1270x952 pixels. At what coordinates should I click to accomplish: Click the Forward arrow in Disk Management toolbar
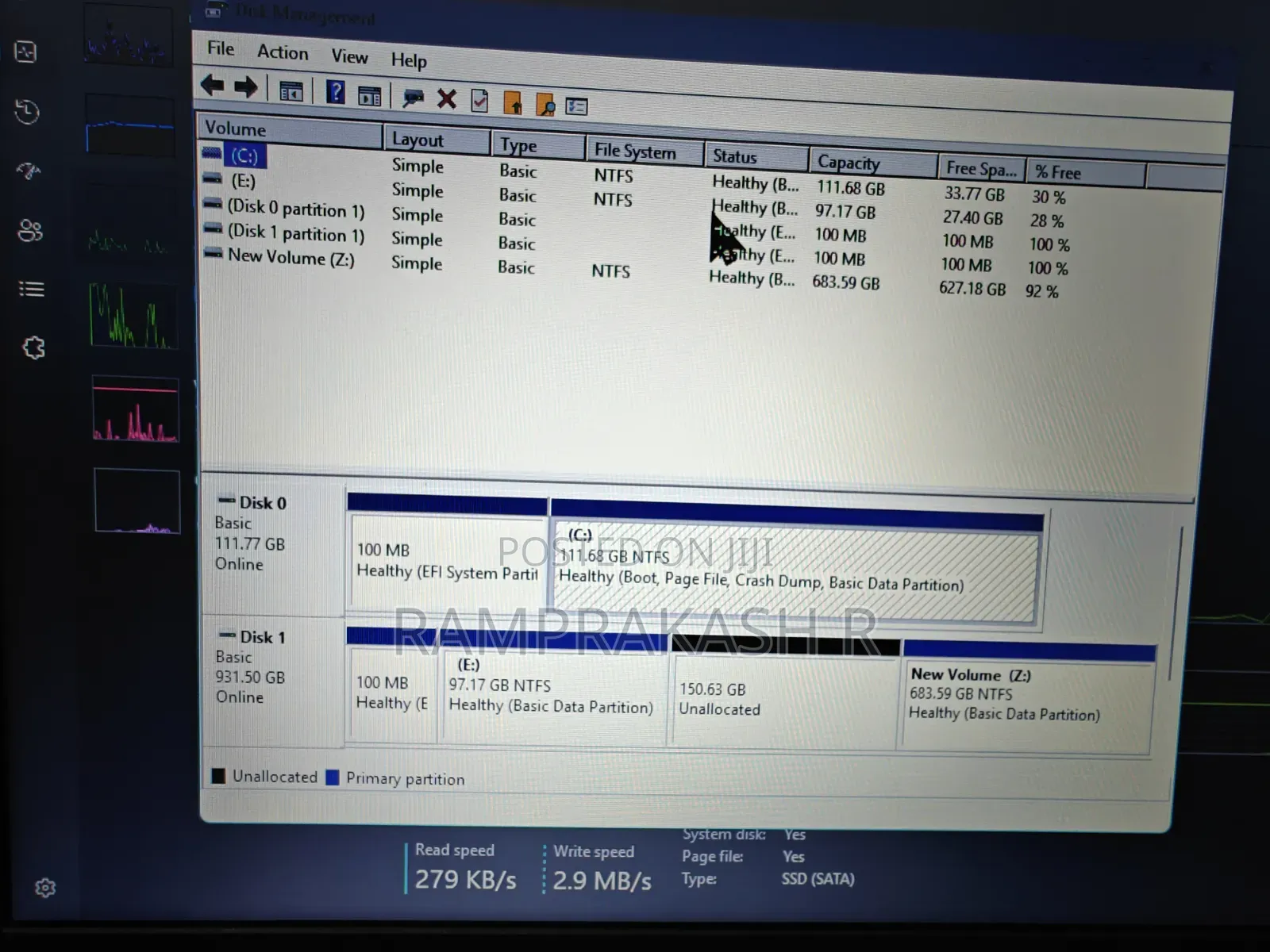click(246, 86)
